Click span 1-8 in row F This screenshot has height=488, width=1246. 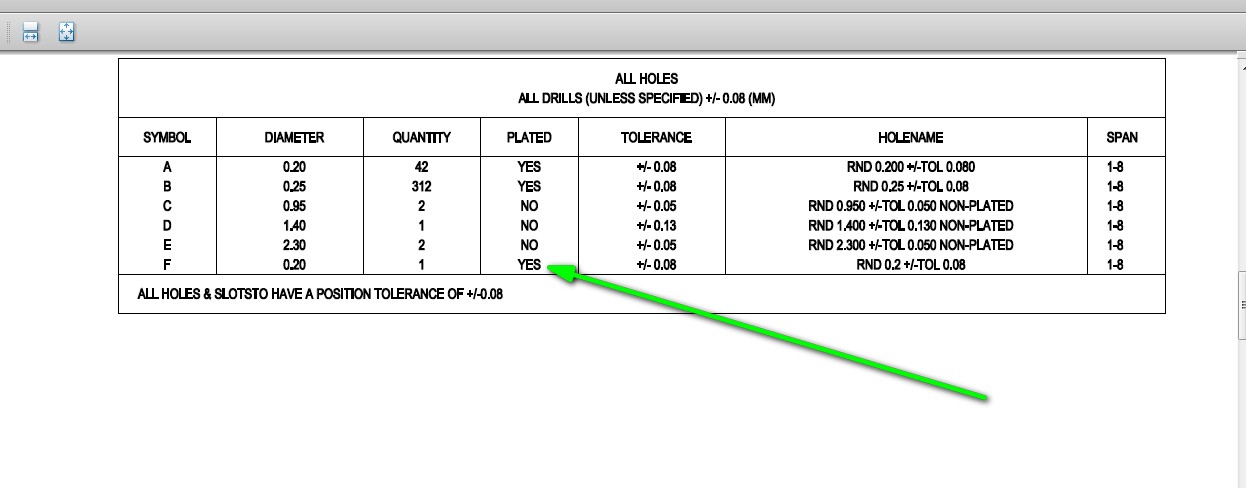[1115, 265]
